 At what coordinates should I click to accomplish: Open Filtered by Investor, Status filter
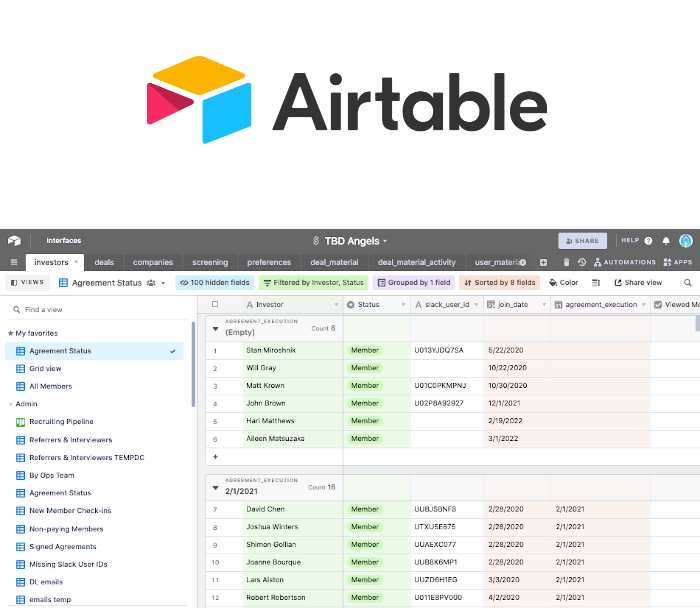[313, 283]
